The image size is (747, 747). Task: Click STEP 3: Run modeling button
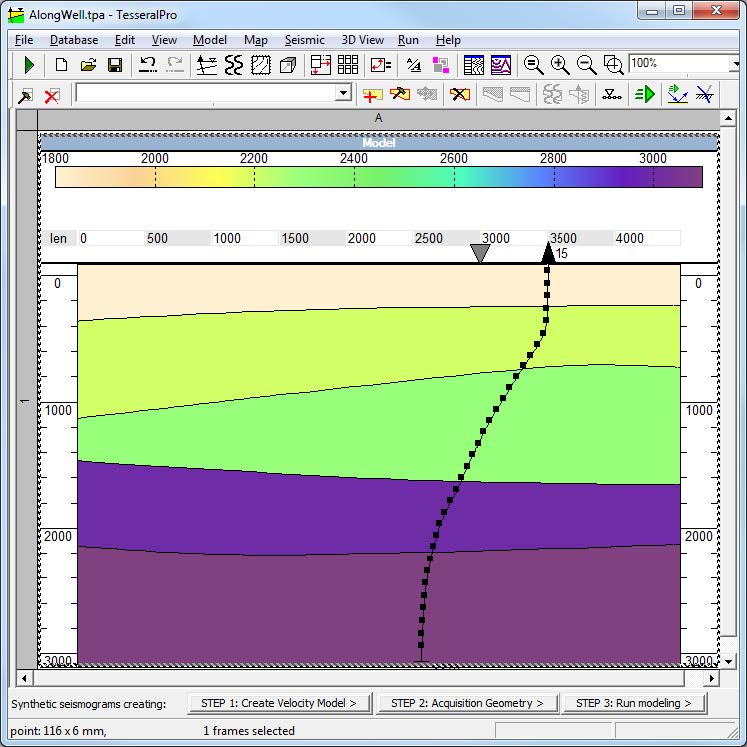pos(633,703)
